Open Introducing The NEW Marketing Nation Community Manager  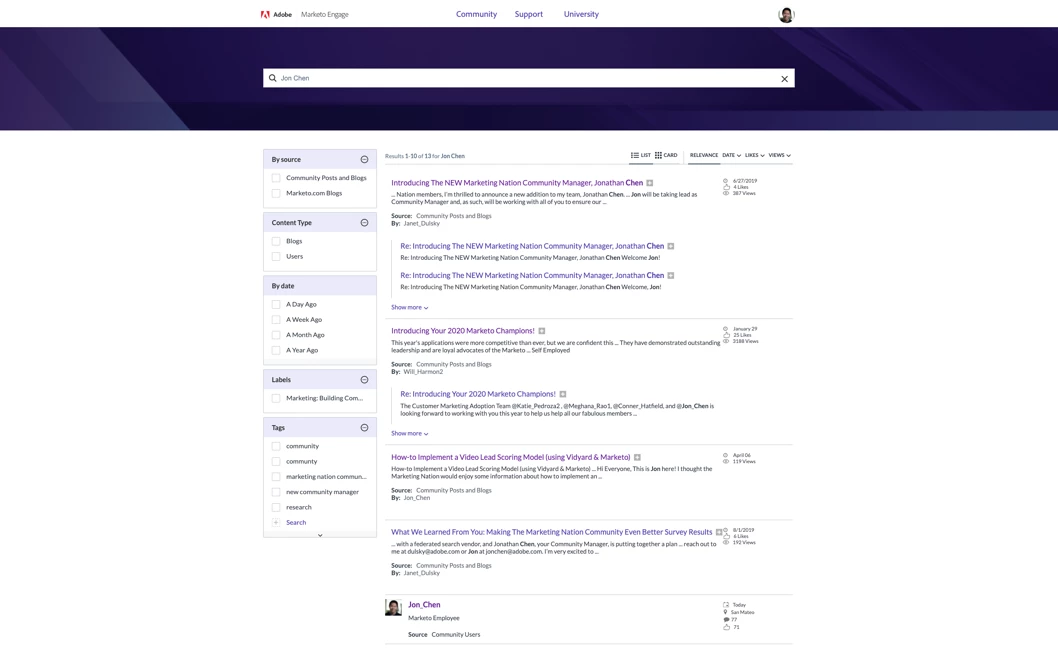[517, 183]
